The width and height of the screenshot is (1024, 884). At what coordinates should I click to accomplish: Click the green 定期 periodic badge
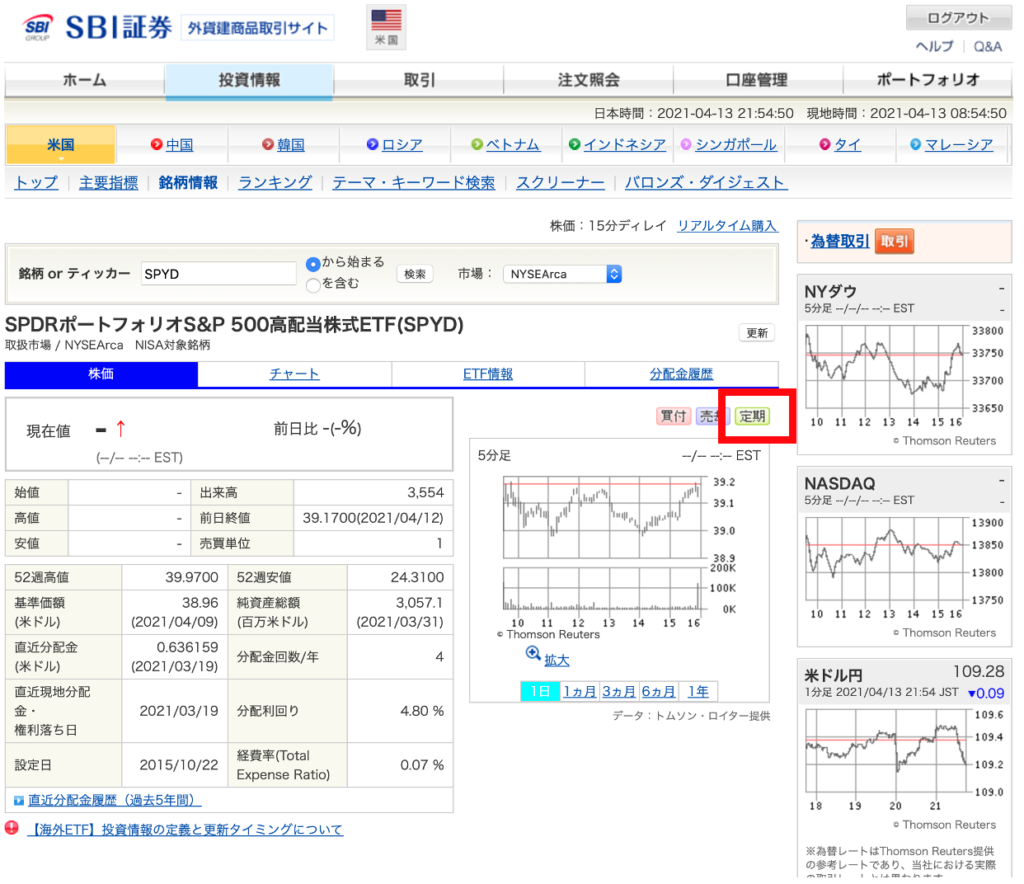(x=752, y=416)
